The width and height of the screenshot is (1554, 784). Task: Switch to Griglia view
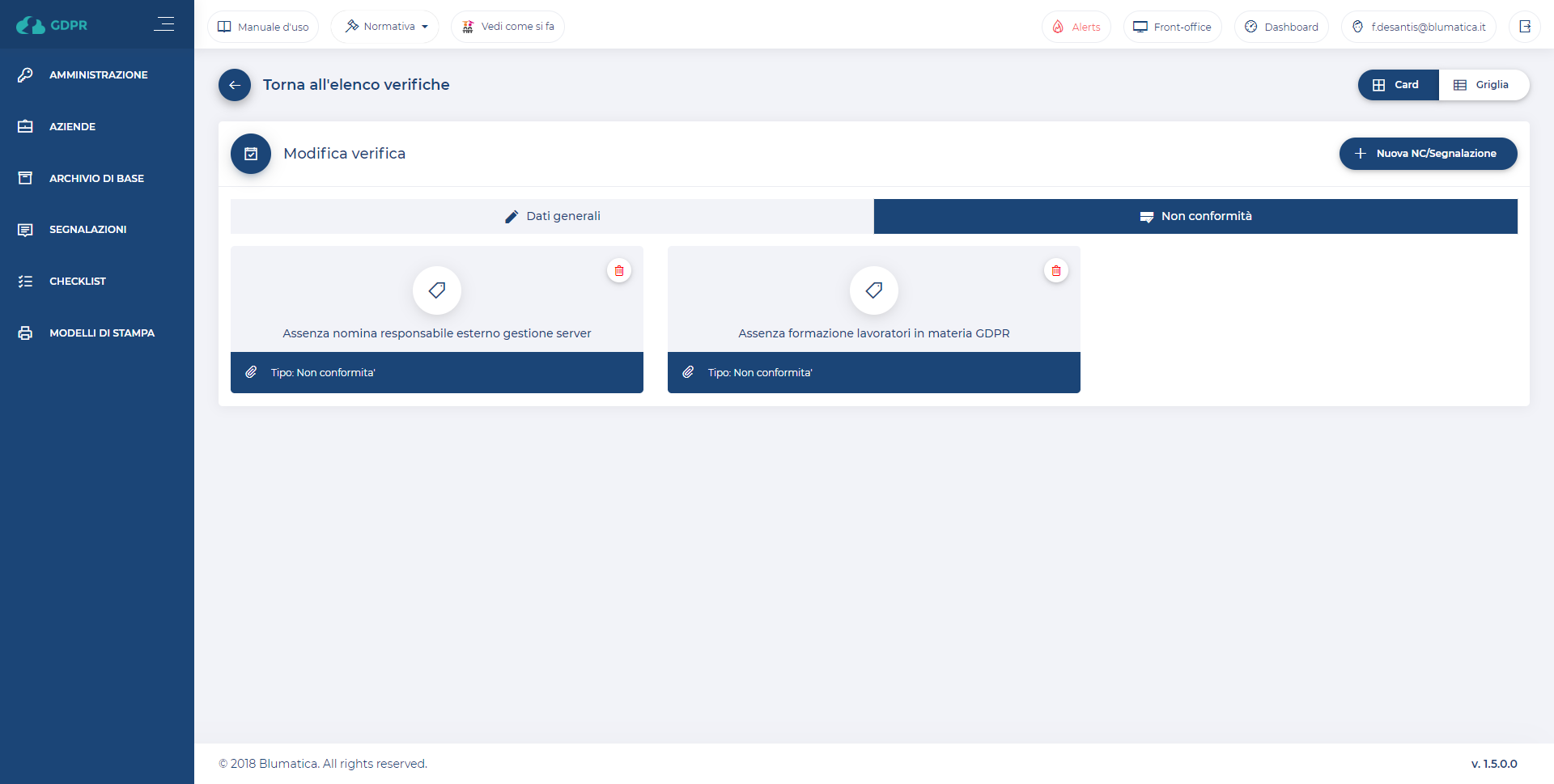[x=1483, y=85]
